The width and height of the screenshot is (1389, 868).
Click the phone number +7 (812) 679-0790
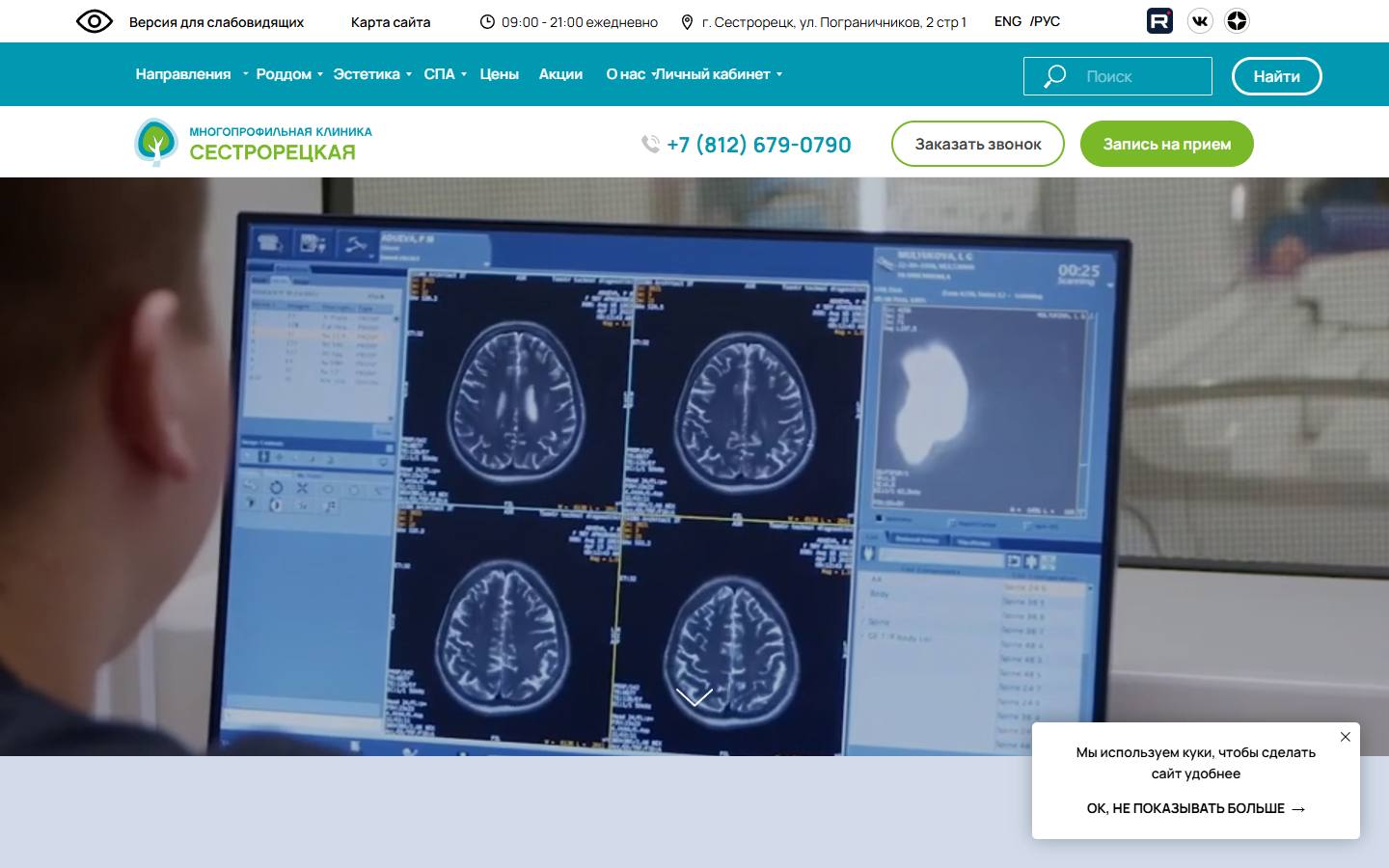(759, 145)
